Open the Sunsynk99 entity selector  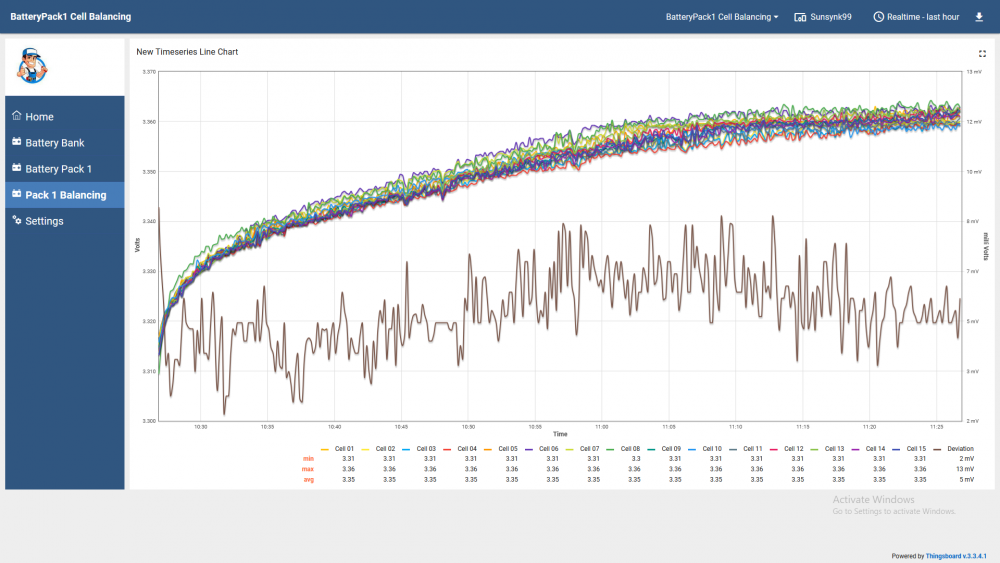pyautogui.click(x=823, y=17)
